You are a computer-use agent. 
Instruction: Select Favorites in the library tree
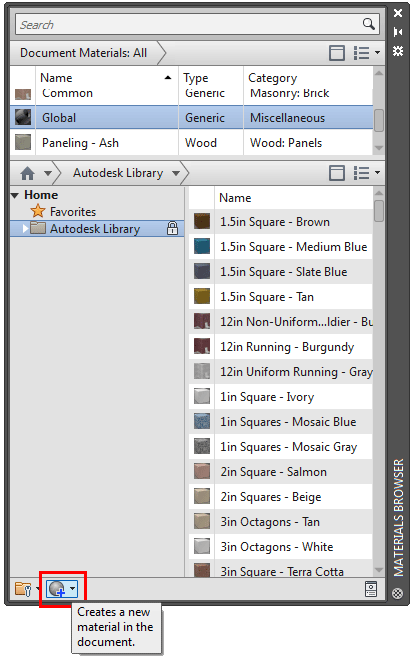click(72, 212)
